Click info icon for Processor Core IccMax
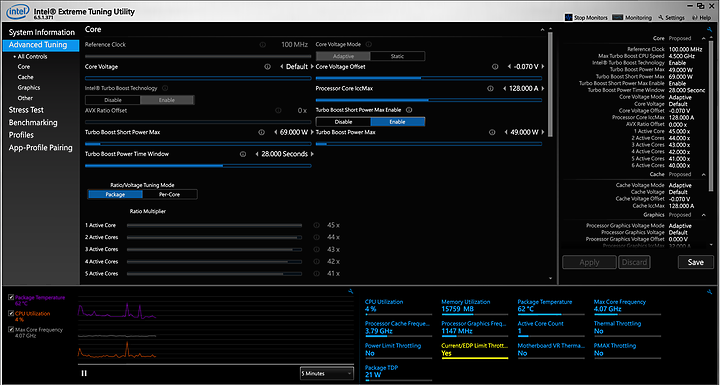The width and height of the screenshot is (720, 385). [490, 89]
